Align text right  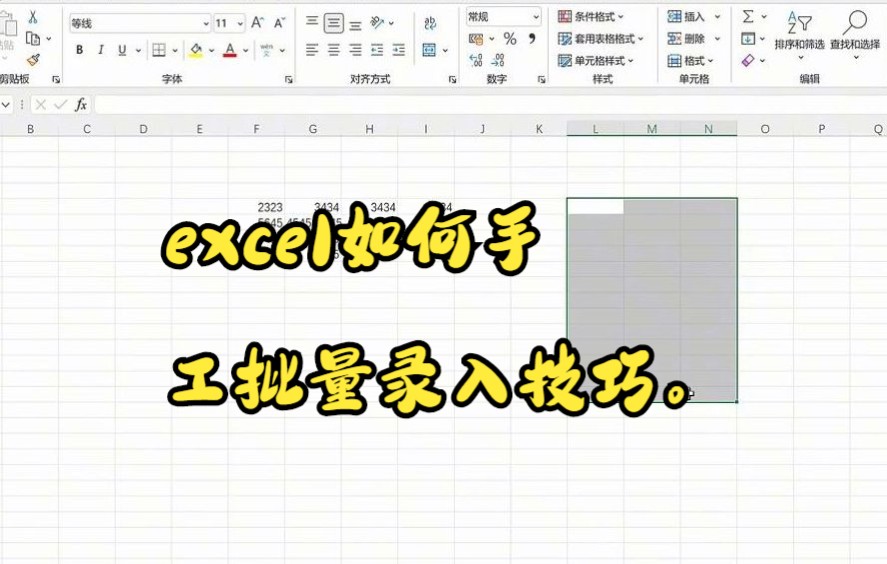[x=355, y=50]
